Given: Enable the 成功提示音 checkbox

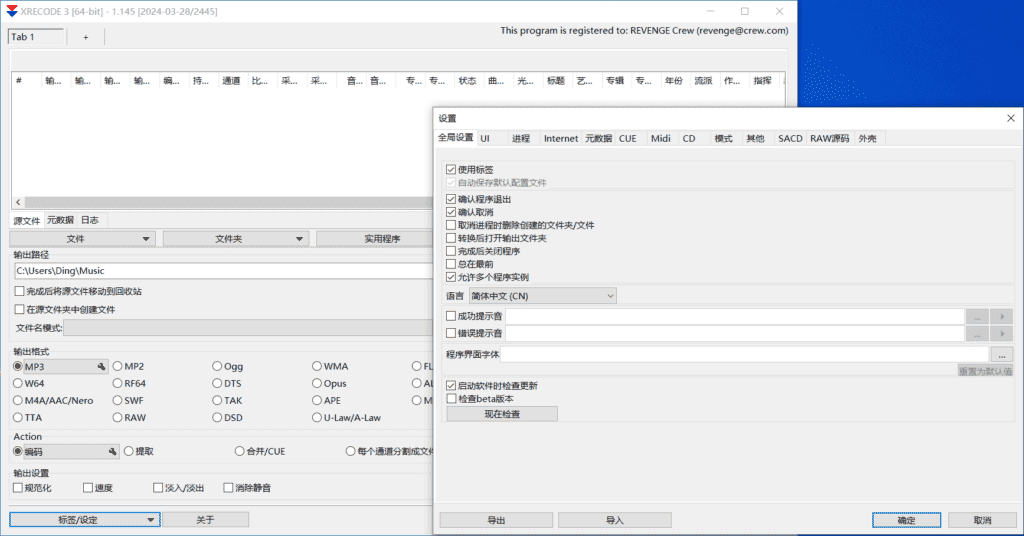Looking at the screenshot, I should point(451,316).
